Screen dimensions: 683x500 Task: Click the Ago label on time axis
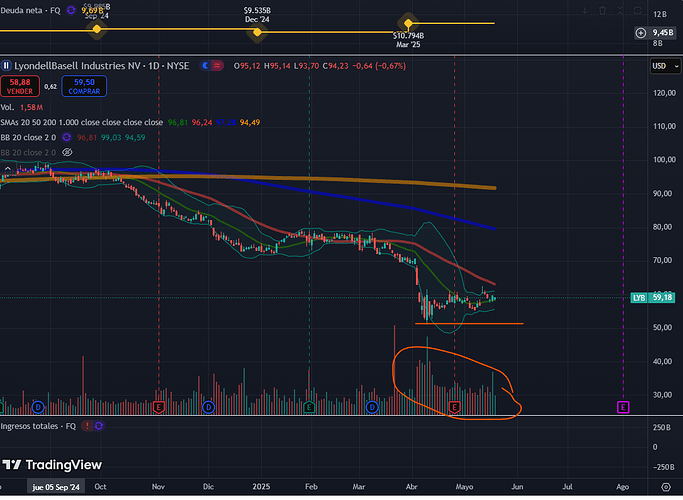pyautogui.click(x=623, y=487)
